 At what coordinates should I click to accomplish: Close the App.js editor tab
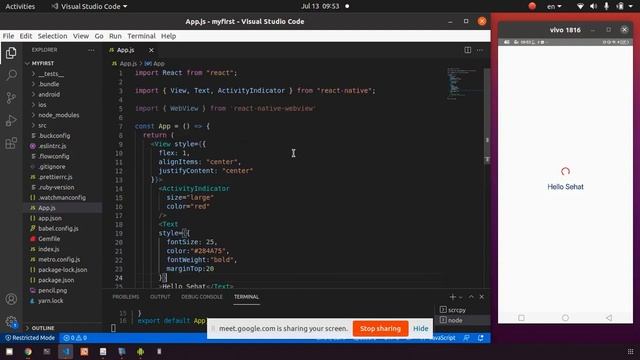pyautogui.click(x=151, y=50)
